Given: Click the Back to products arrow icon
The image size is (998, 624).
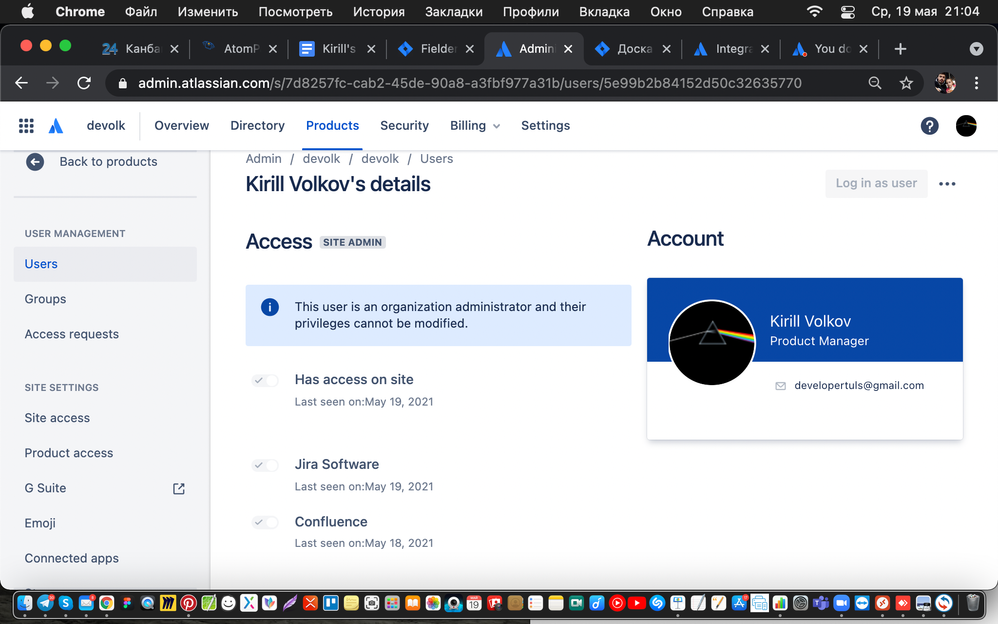Looking at the screenshot, I should click(35, 162).
